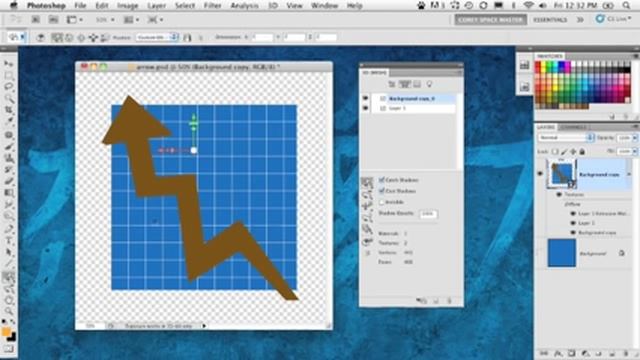640x360 pixels.
Task: Click the highlighted custom workspace button
Action: click(490, 20)
